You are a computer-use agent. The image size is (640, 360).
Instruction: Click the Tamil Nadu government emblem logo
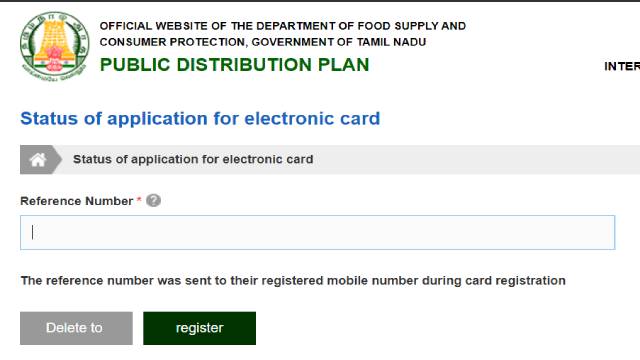55,47
